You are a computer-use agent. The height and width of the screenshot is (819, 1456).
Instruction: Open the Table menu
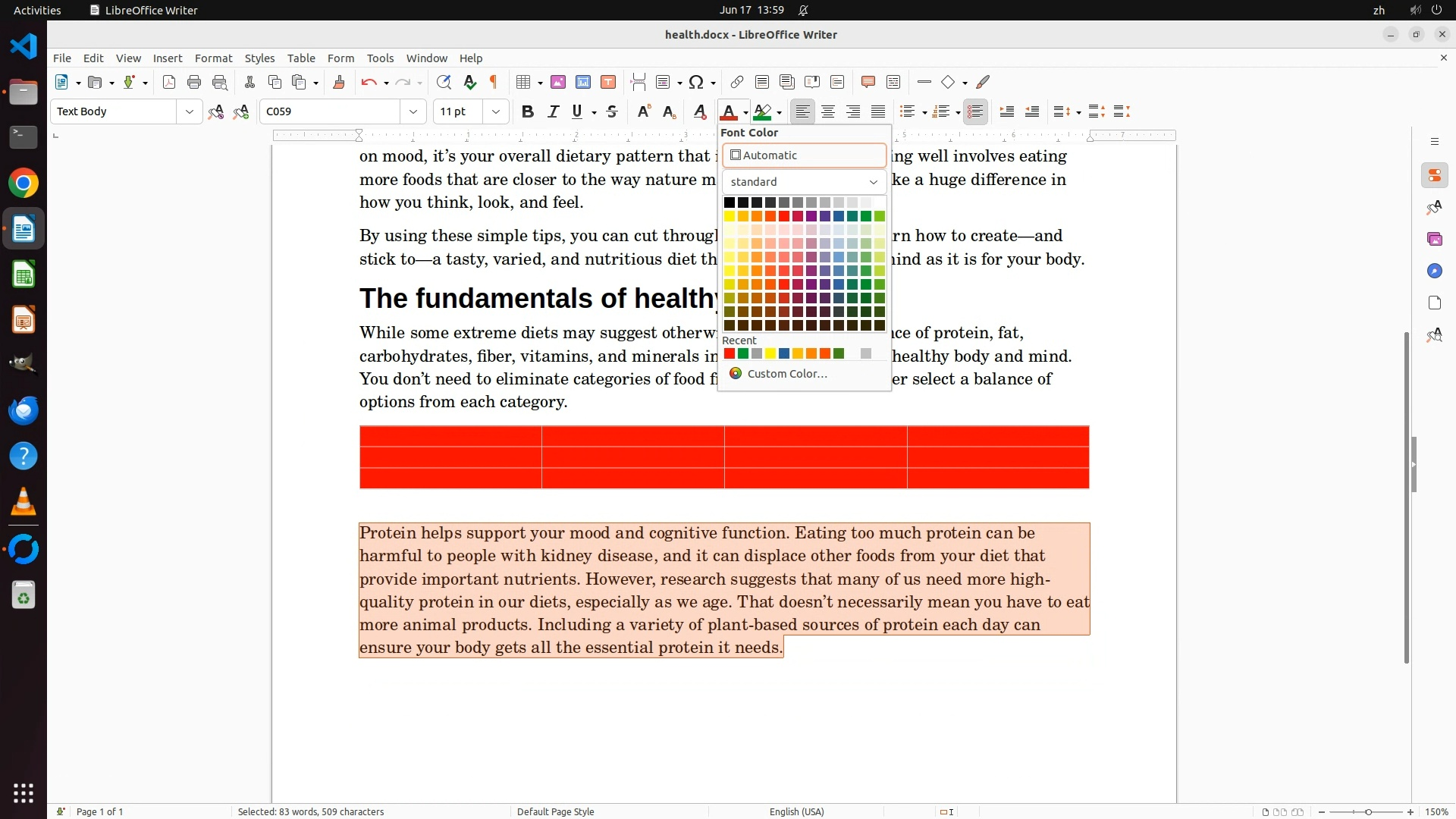point(301,58)
